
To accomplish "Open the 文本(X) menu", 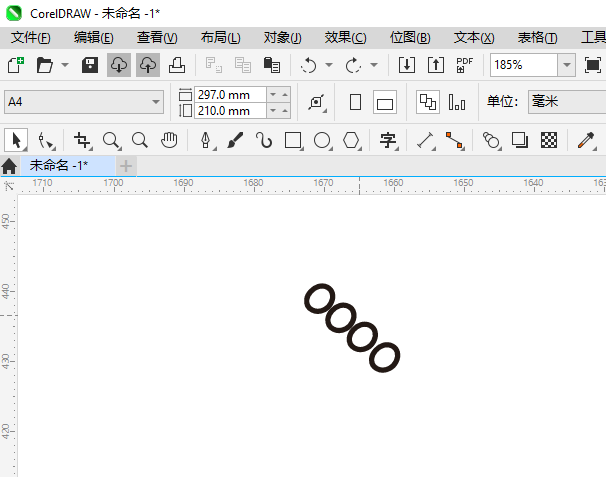I will (474, 38).
